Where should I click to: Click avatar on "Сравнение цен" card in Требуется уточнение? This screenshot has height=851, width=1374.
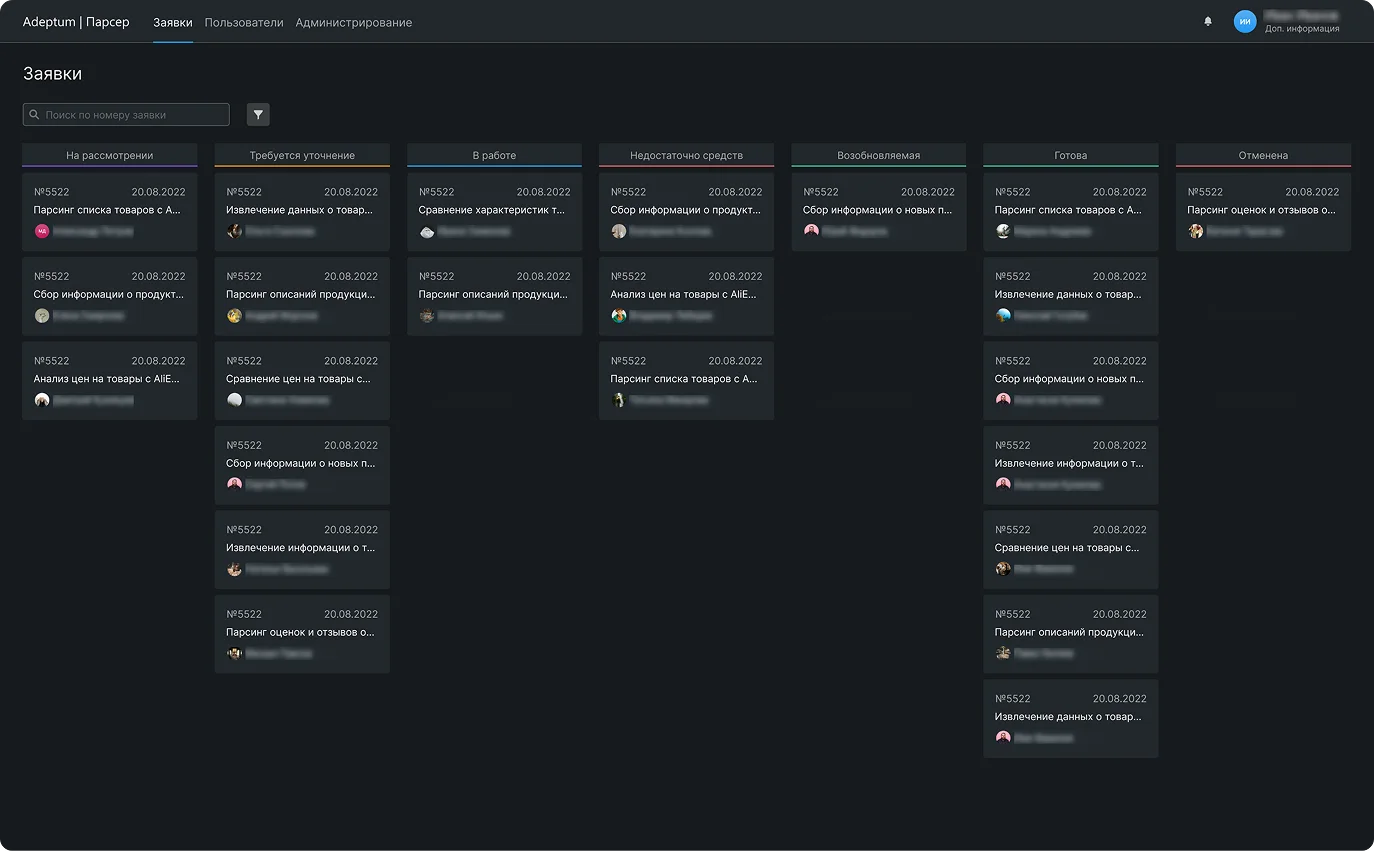tap(234, 400)
